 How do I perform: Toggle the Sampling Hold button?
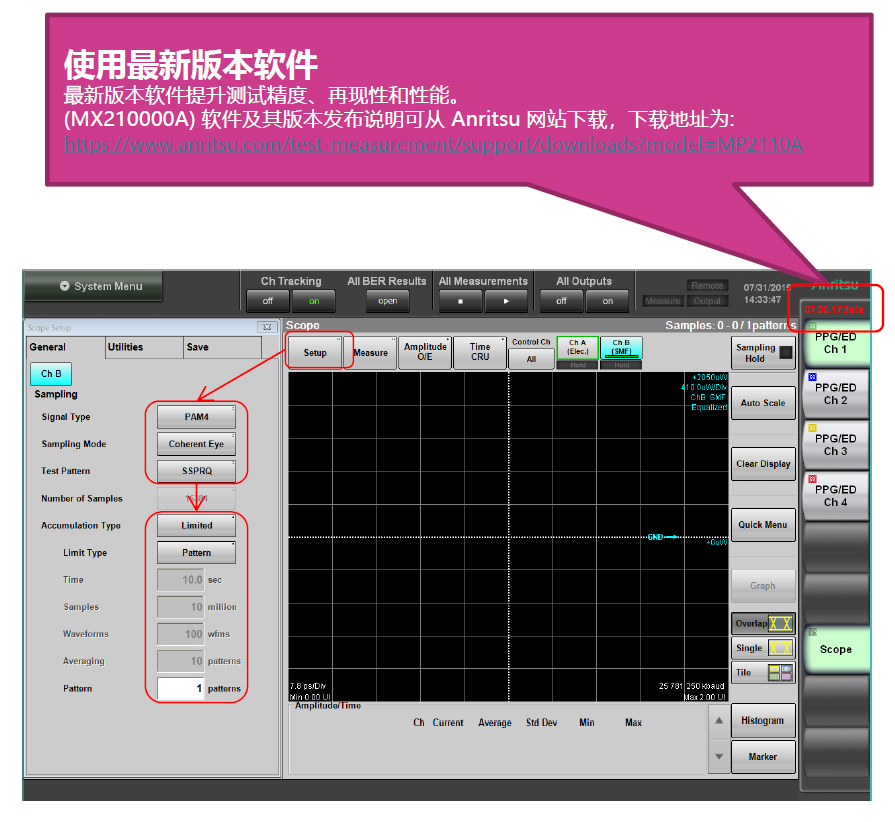pyautogui.click(x=763, y=353)
